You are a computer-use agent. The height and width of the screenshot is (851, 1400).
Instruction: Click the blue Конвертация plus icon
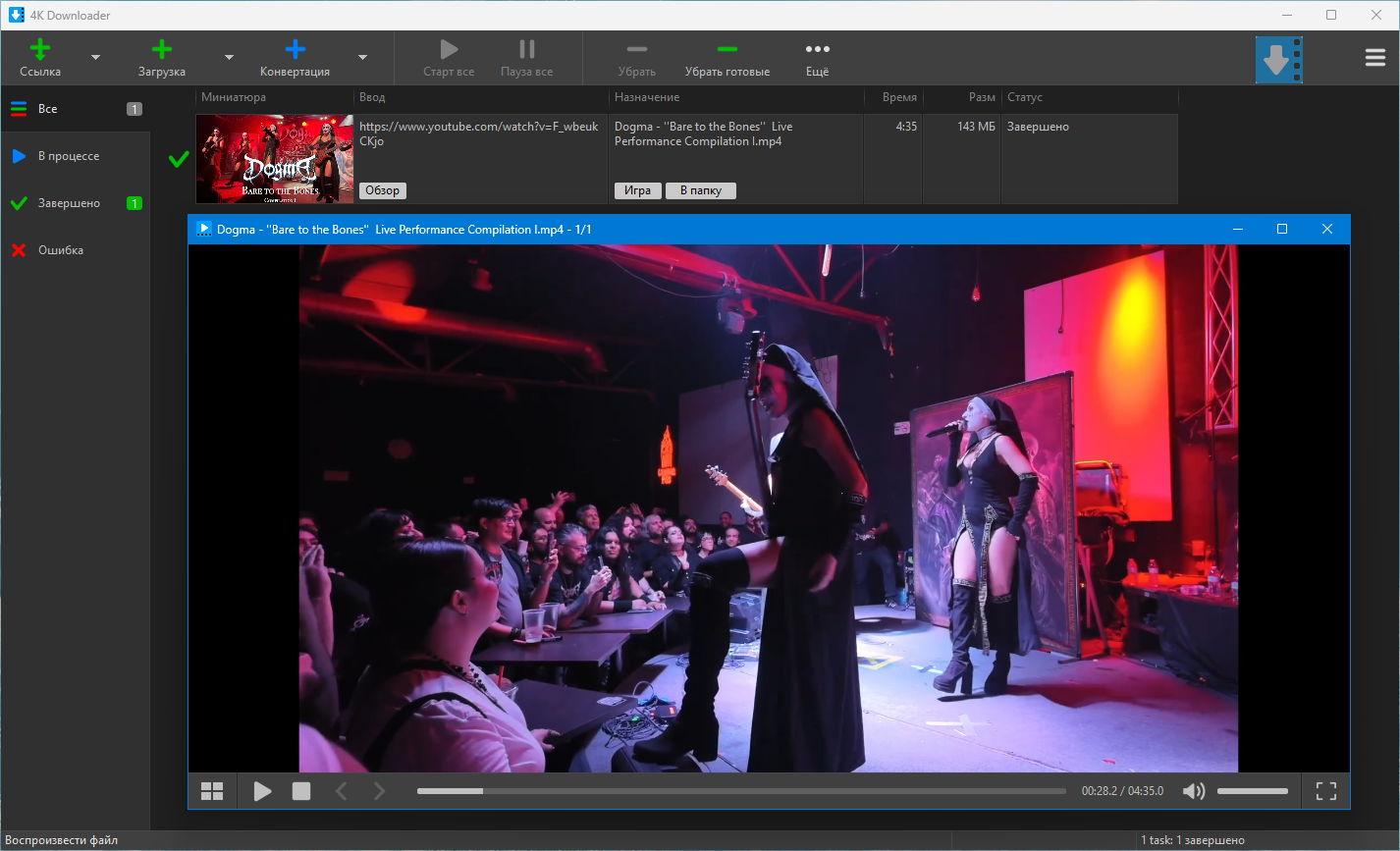(x=295, y=49)
